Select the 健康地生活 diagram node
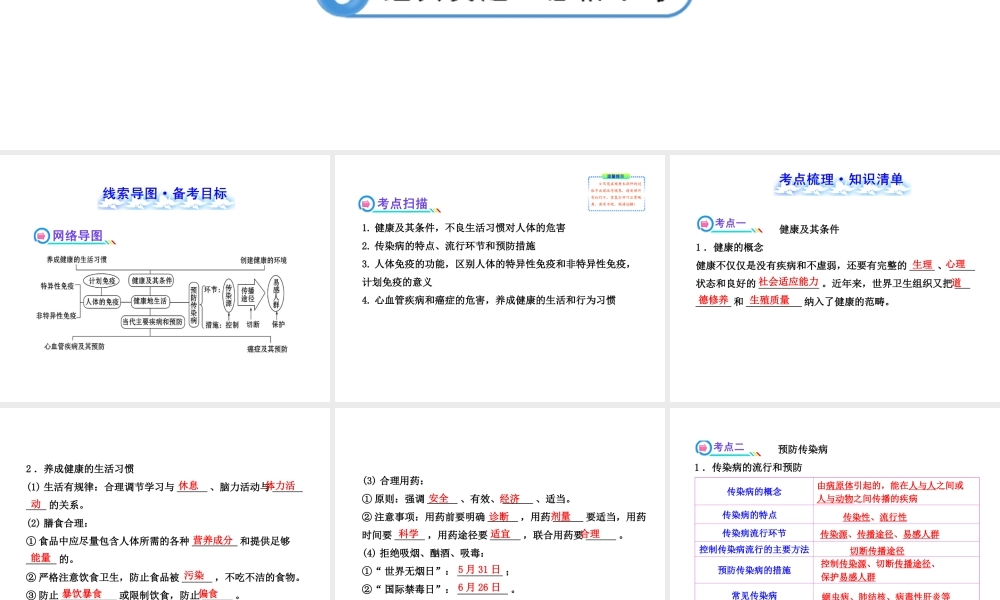This screenshot has height=600, width=1000. coord(150,301)
